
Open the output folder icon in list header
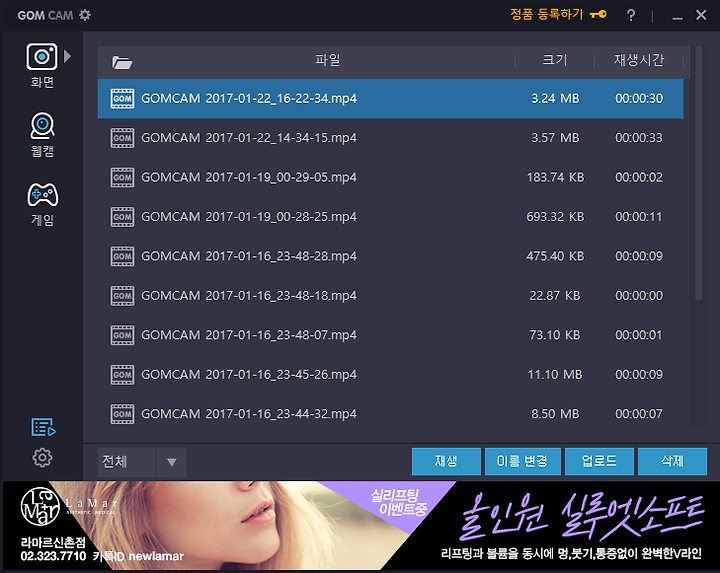pos(122,61)
